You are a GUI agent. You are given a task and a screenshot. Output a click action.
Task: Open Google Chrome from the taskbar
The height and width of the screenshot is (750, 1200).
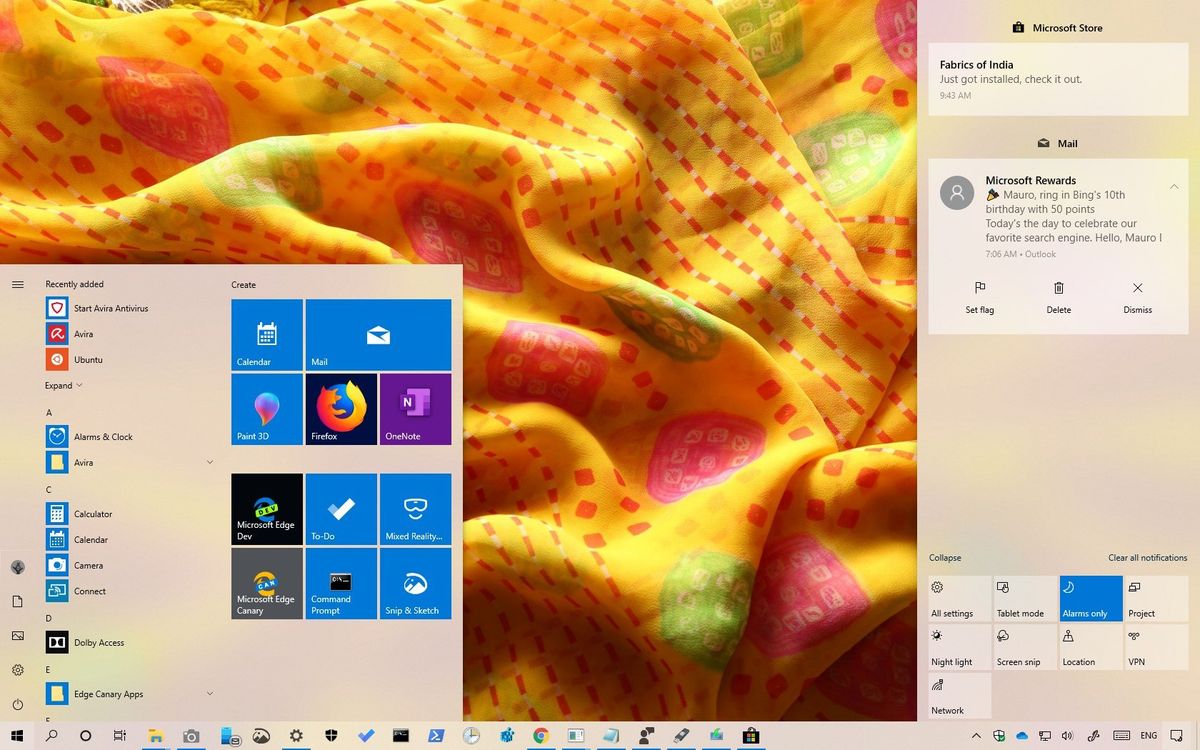pyautogui.click(x=541, y=735)
